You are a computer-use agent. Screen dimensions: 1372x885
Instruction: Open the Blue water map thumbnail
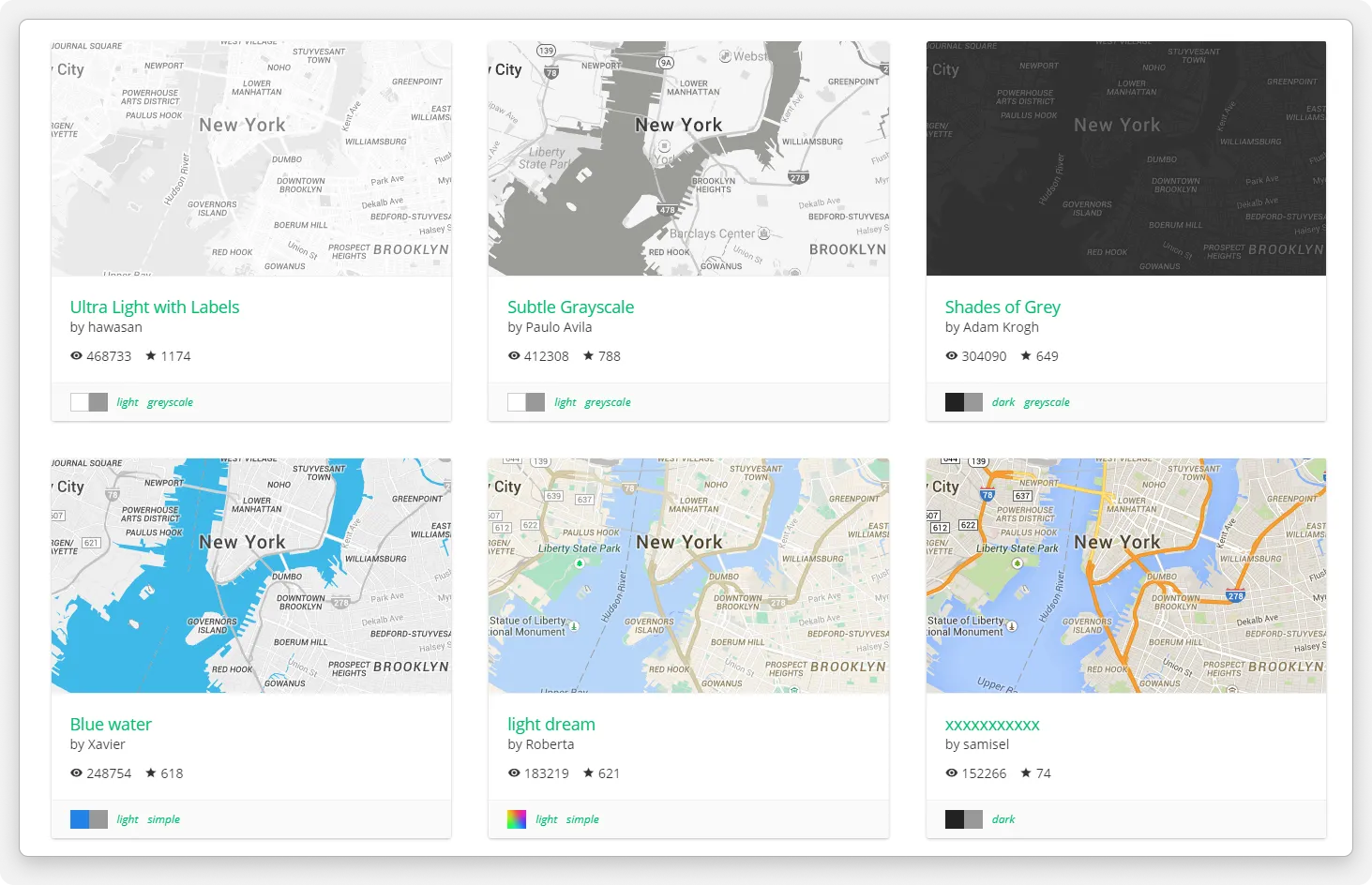pyautogui.click(x=251, y=576)
